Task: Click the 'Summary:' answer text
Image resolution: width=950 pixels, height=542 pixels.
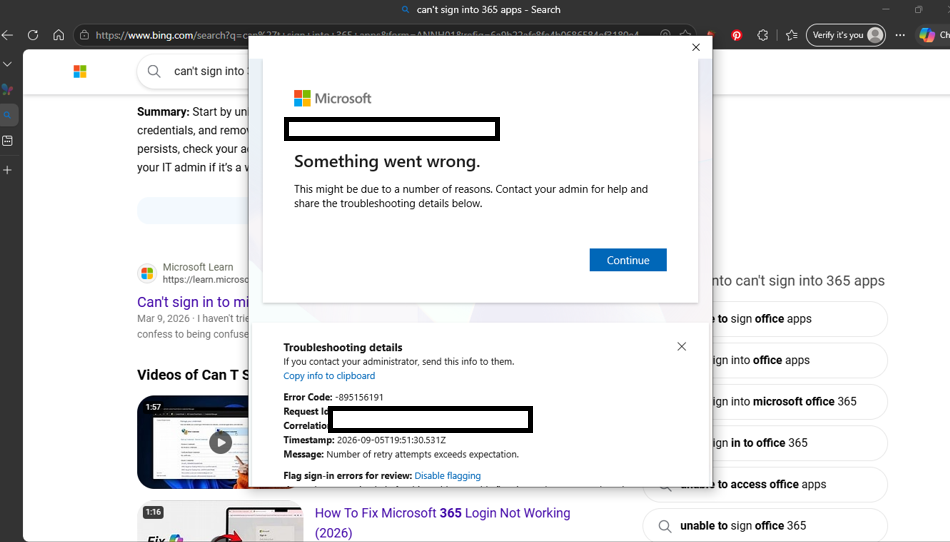Action: click(x=163, y=111)
